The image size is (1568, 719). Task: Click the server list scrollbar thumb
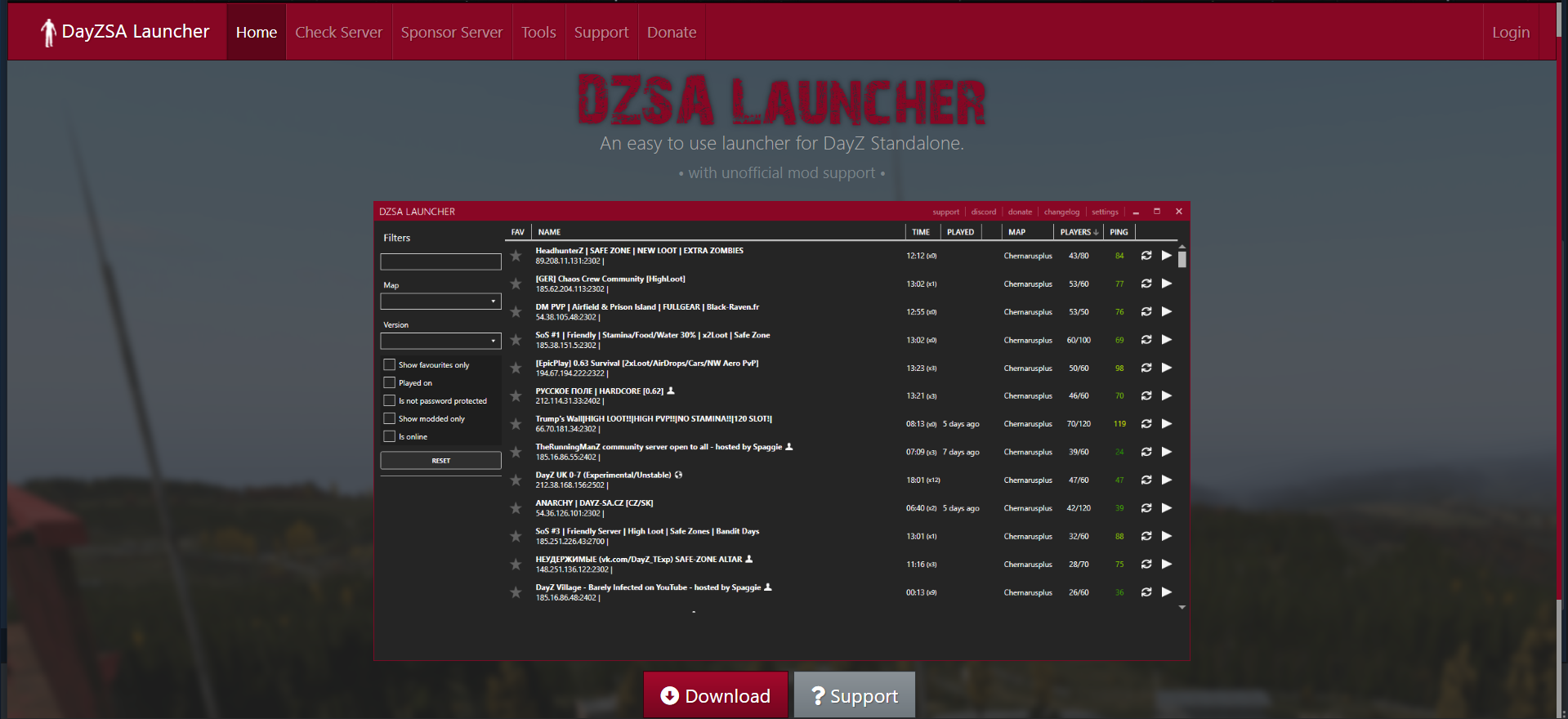(1182, 259)
